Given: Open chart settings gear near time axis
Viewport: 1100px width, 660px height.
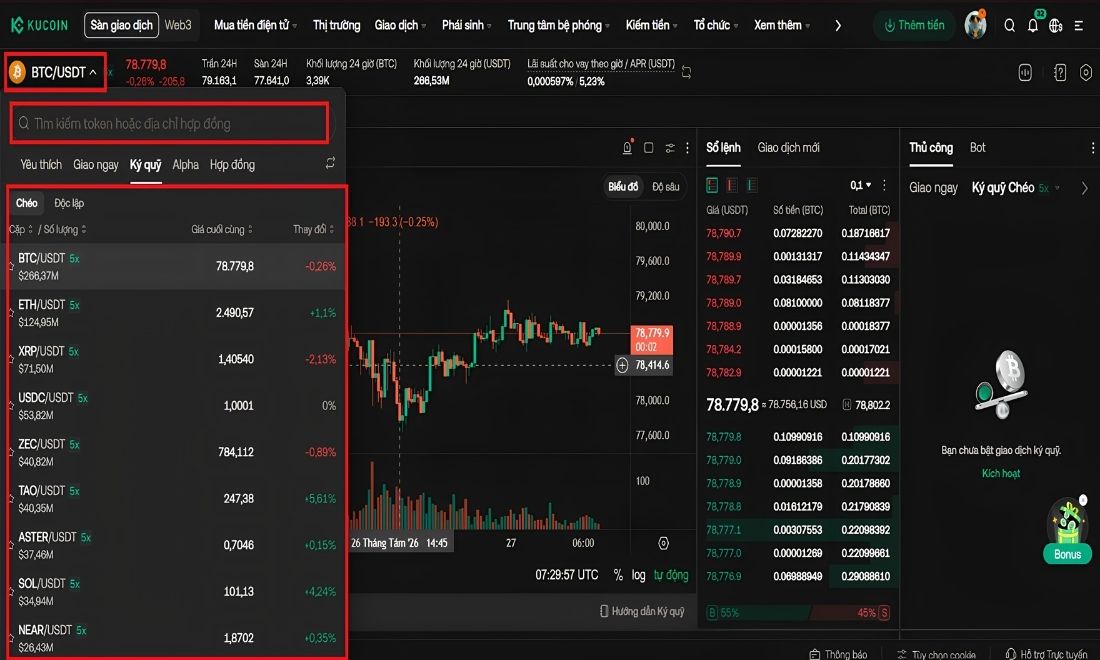Looking at the screenshot, I should tap(663, 543).
